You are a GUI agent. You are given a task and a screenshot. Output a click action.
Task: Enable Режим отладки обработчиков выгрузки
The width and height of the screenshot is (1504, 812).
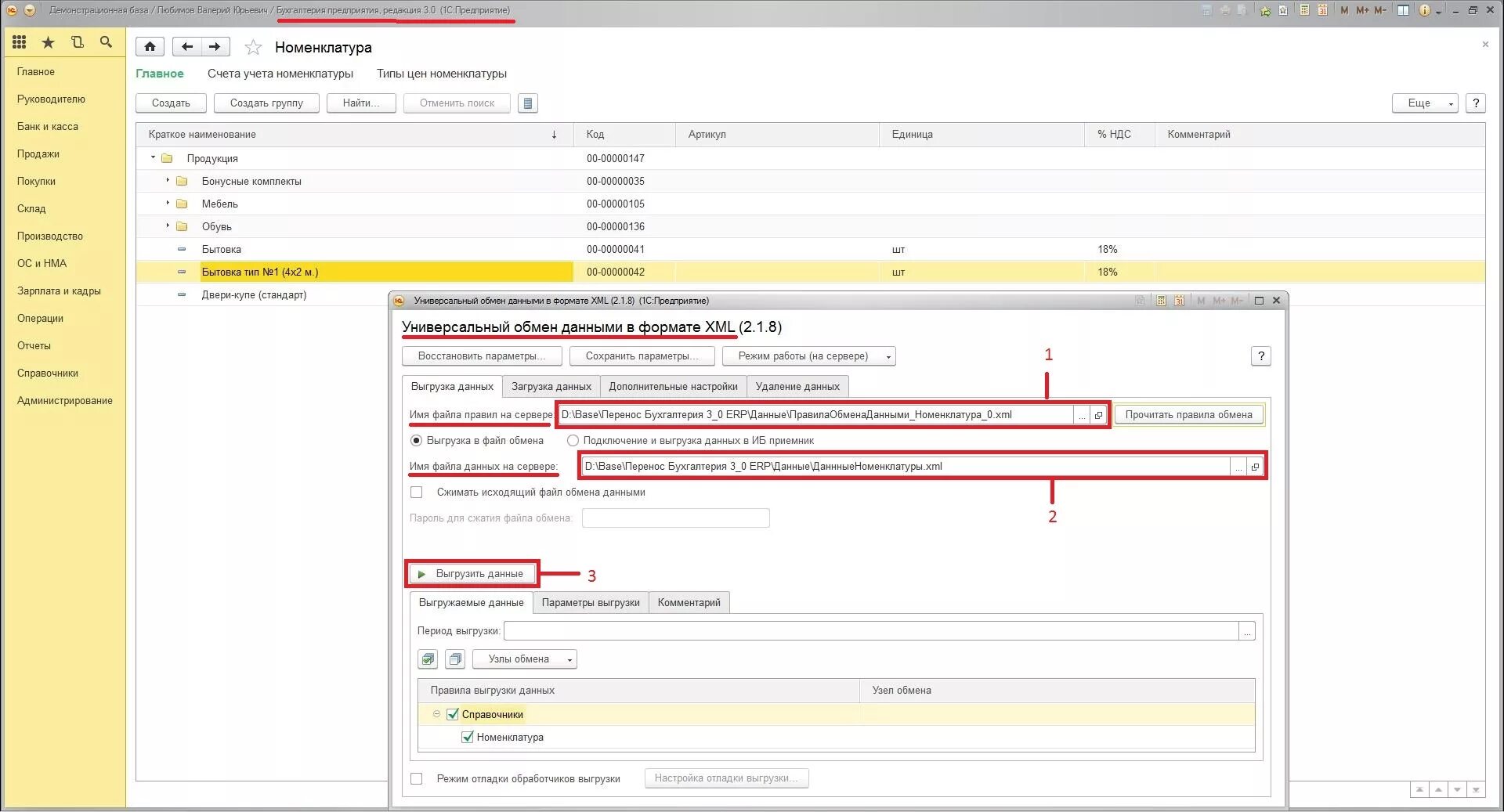[x=417, y=778]
